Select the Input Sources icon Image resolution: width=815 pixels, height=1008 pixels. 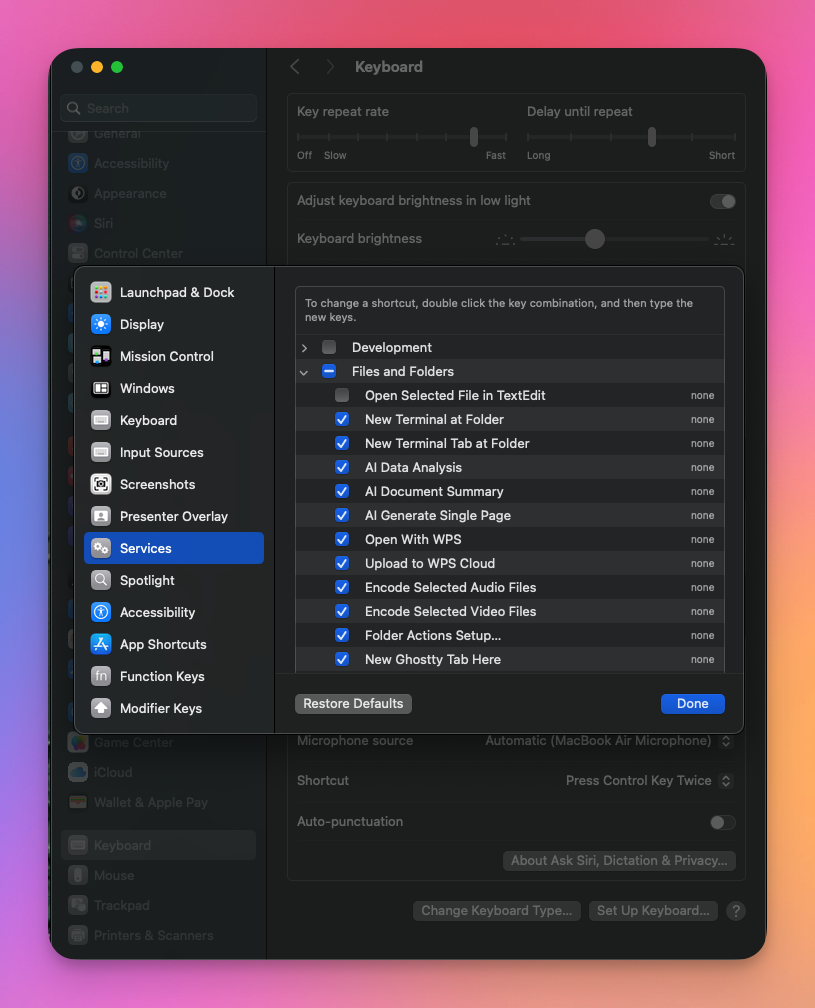coord(101,452)
